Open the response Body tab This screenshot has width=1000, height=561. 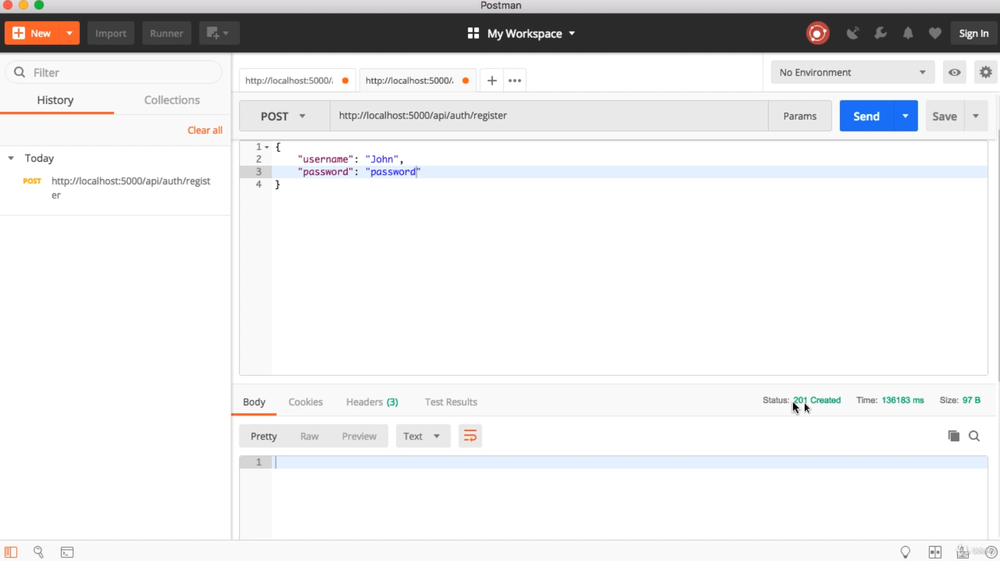point(254,402)
